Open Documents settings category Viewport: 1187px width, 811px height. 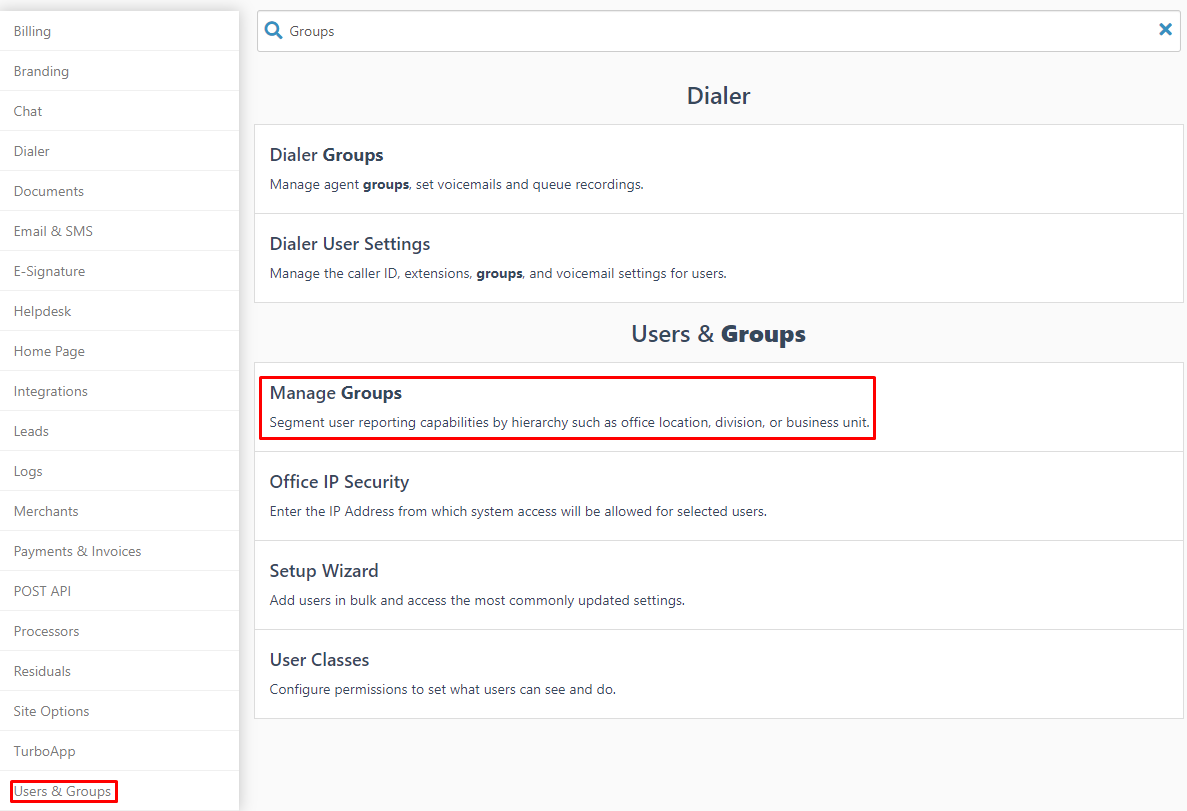coord(120,192)
